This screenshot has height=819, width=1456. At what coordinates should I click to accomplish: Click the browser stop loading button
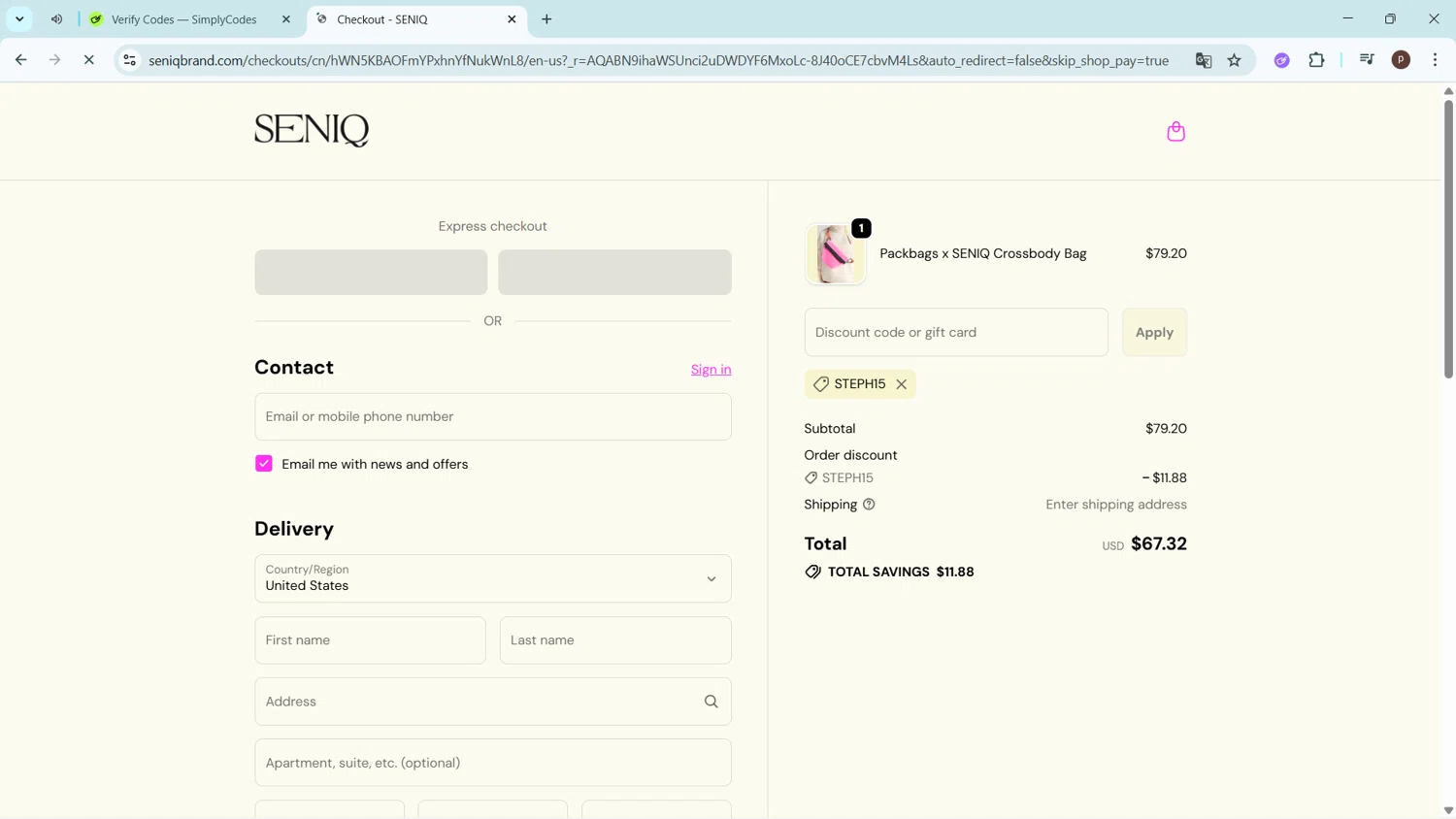coord(88,60)
